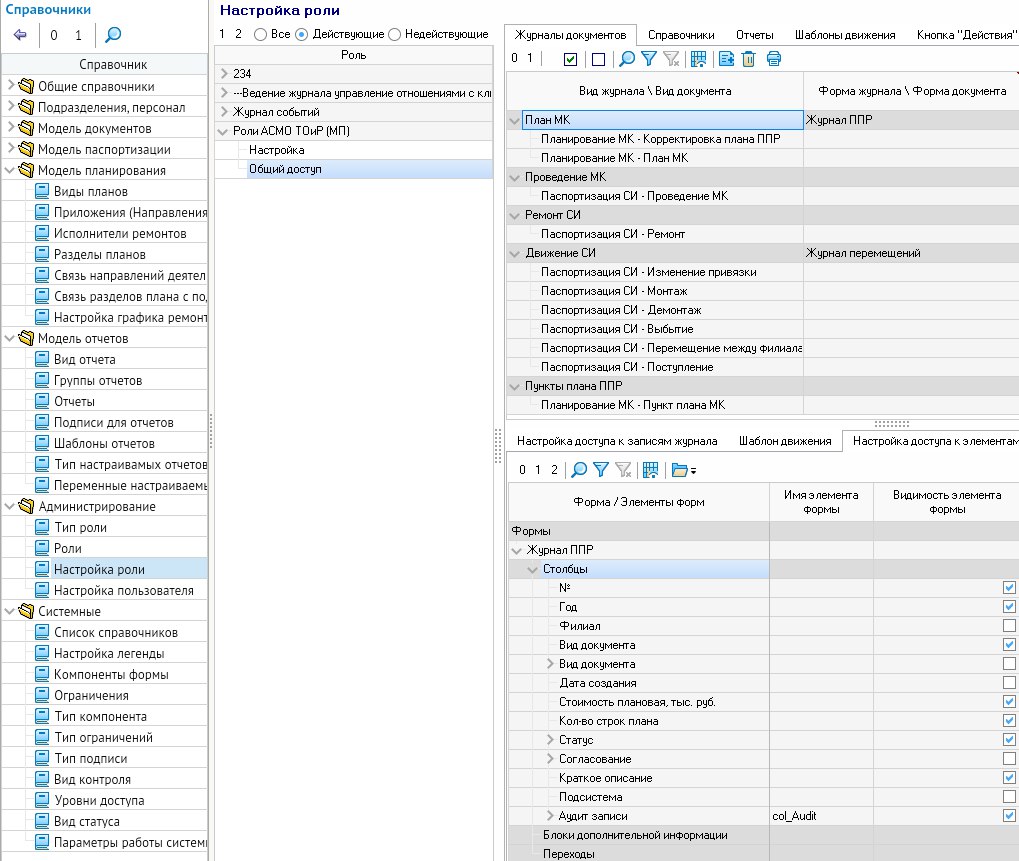Image resolution: width=1019 pixels, height=861 pixels.
Task: Switch to Отчеты tab
Action: pyautogui.click(x=755, y=35)
